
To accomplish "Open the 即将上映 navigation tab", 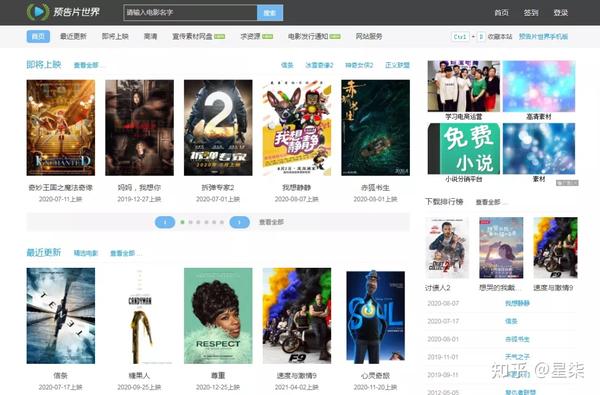I will point(115,36).
